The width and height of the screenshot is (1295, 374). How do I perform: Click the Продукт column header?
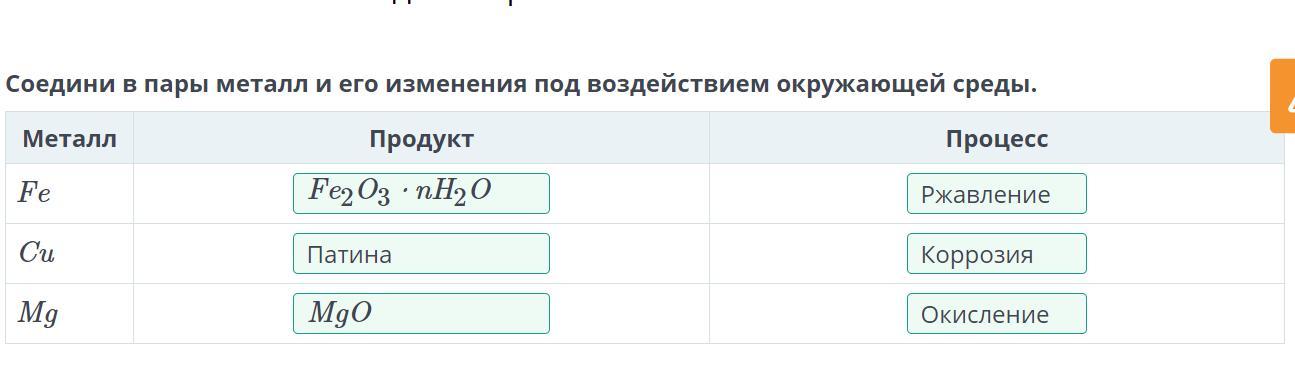[421, 138]
